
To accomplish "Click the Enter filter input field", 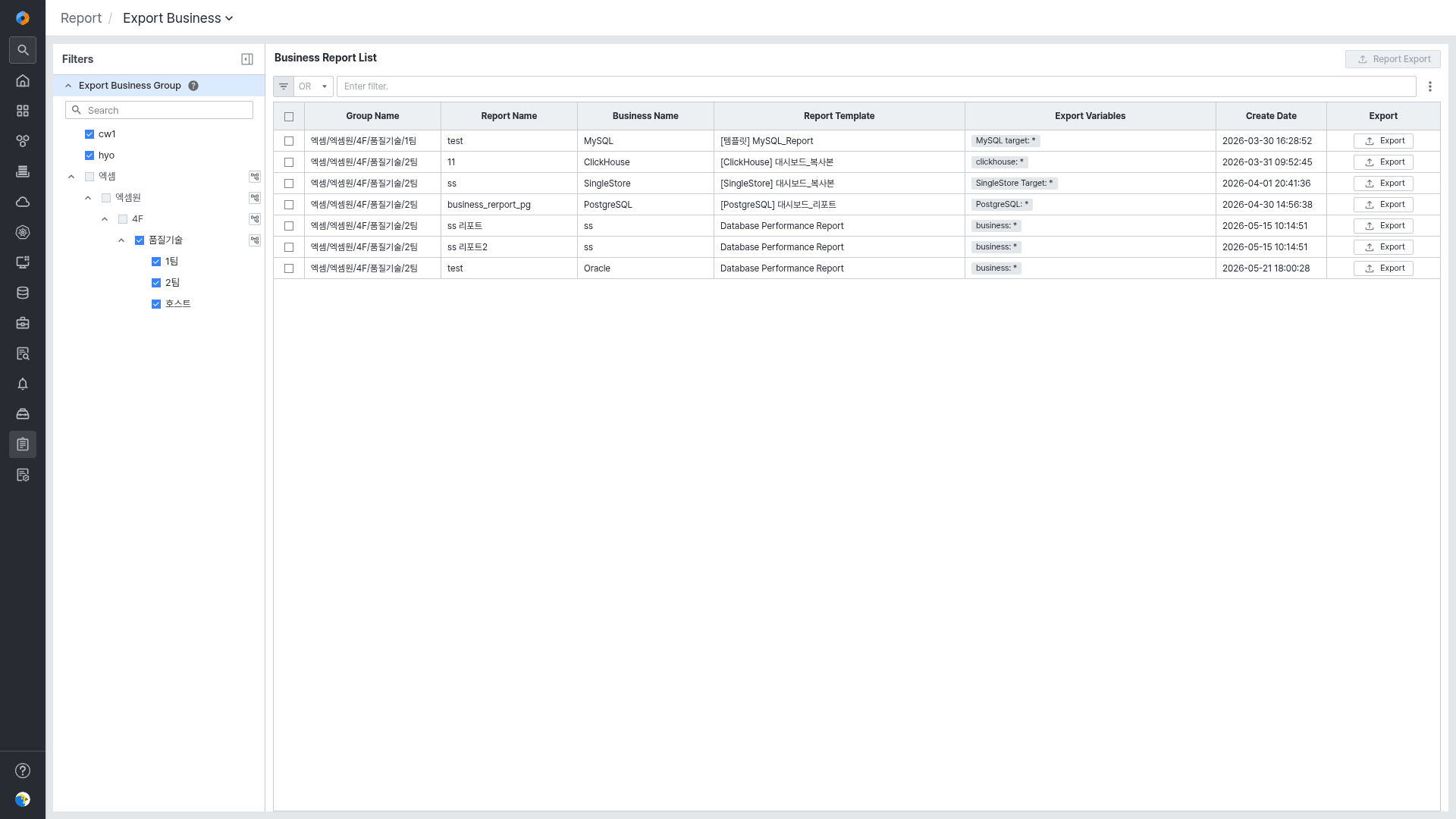I will pyautogui.click(x=876, y=86).
